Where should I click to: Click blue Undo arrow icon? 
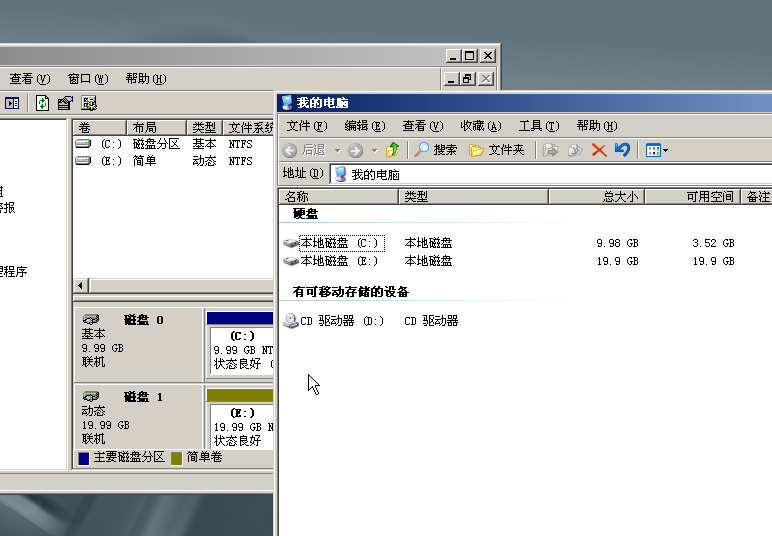point(622,150)
